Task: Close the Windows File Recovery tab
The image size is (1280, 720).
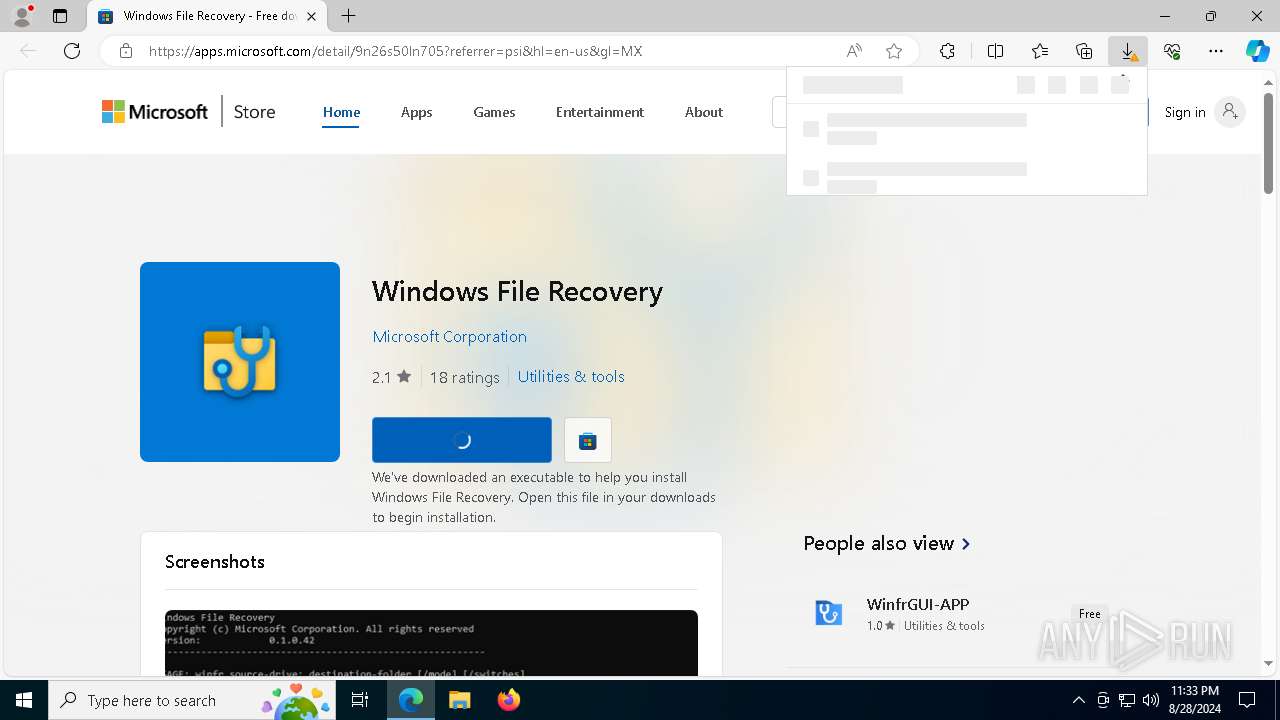Action: click(312, 16)
